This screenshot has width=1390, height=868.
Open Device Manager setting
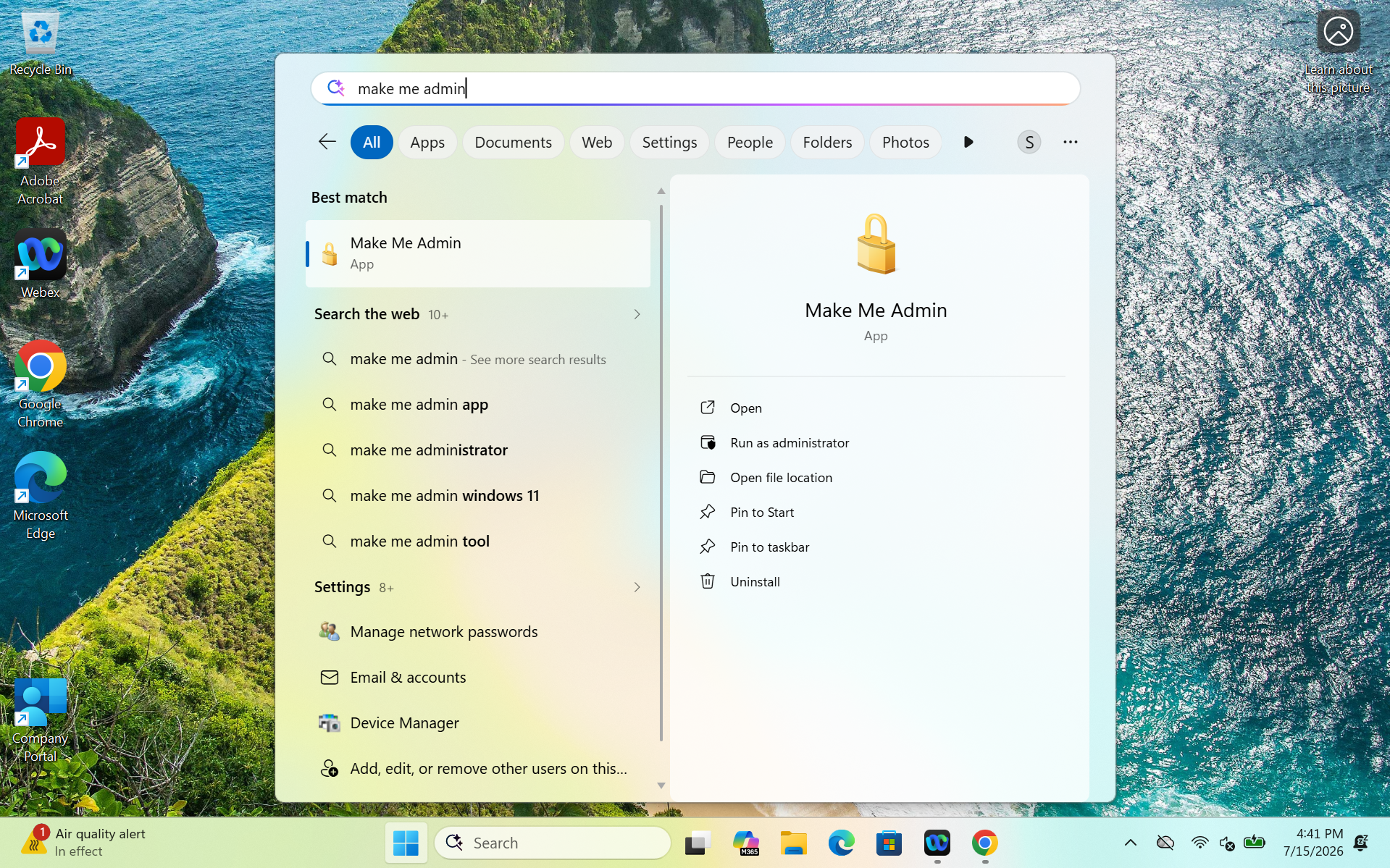pos(478,723)
